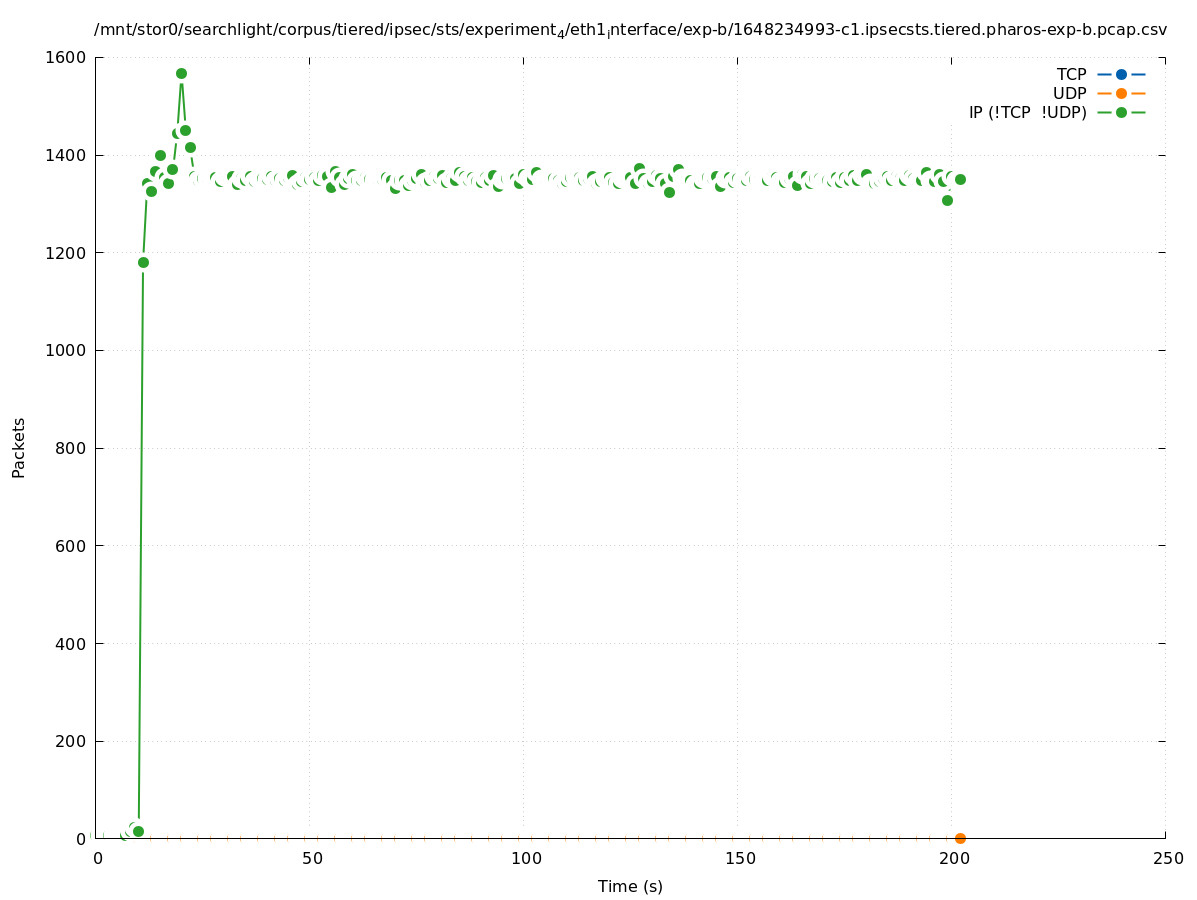Click the orange UDP legend marker
This screenshot has height=900, width=1197.
[x=1121, y=94]
